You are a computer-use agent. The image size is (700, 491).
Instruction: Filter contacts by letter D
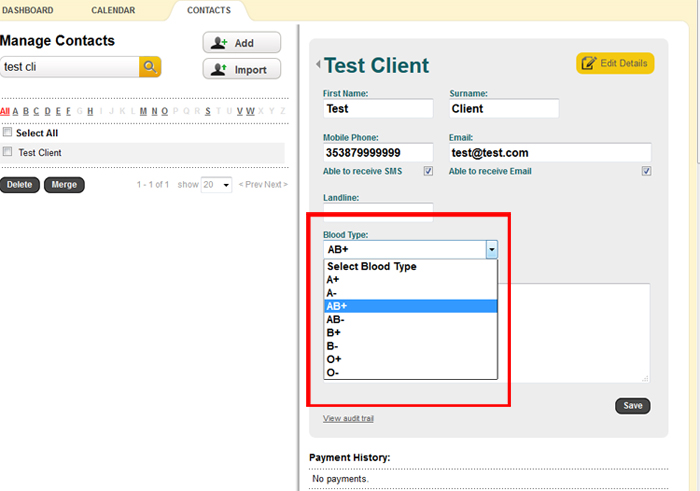[x=47, y=111]
